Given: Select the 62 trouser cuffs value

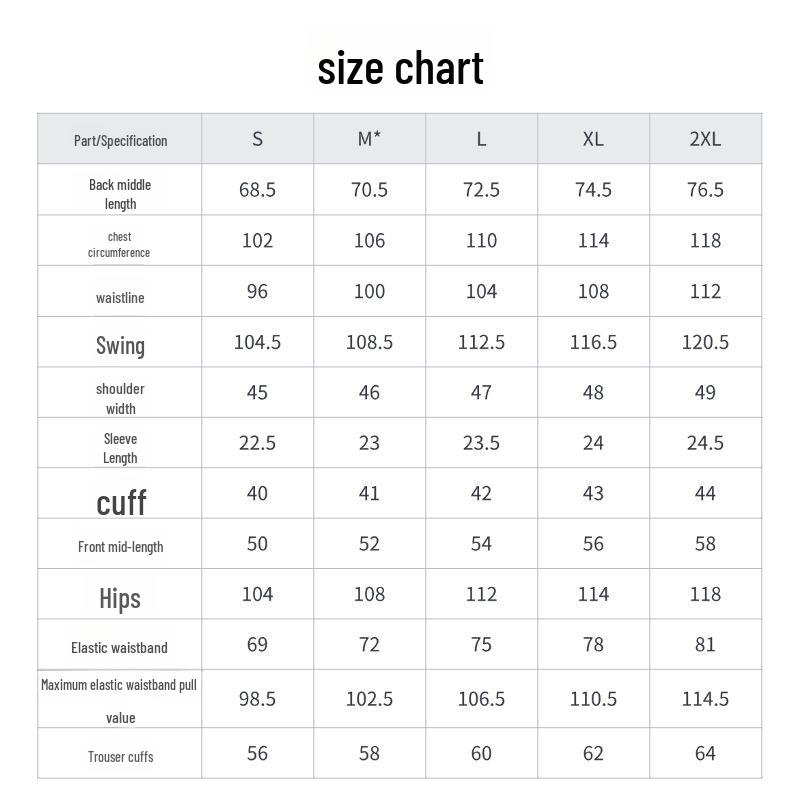Looking at the screenshot, I should pyautogui.click(x=593, y=753).
